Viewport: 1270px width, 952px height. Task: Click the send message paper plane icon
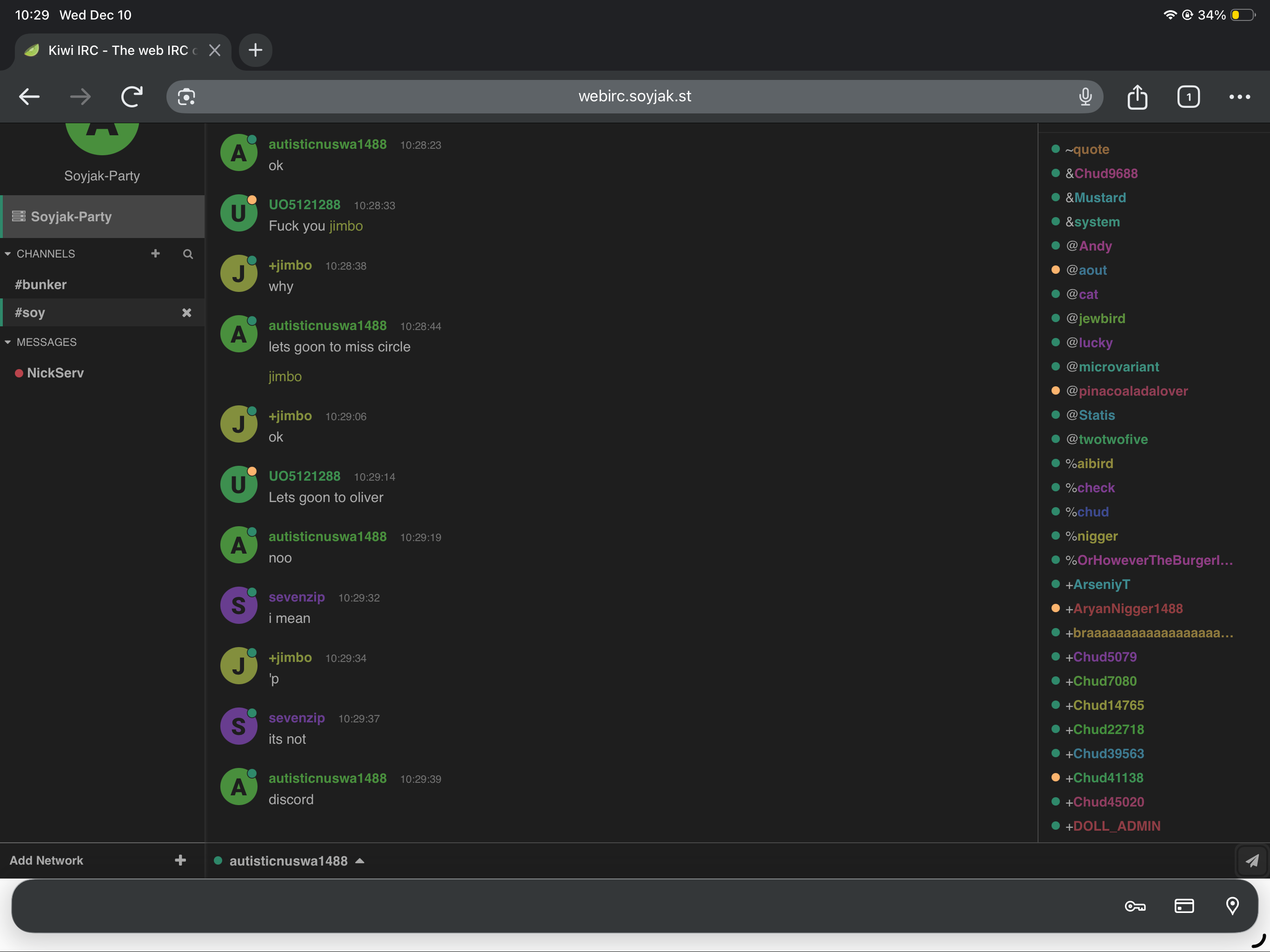pyautogui.click(x=1251, y=860)
